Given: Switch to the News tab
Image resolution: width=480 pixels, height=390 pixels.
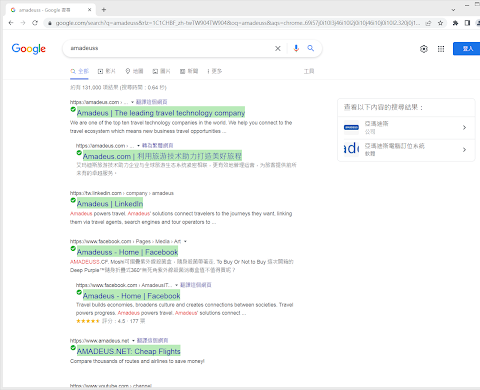Looking at the screenshot, I should point(189,71).
